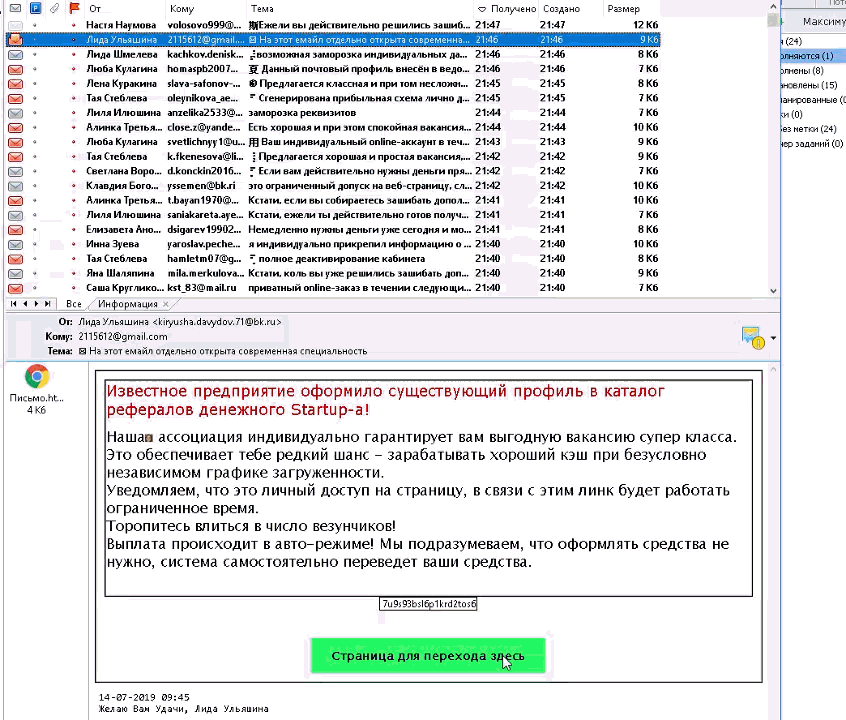Click envelope icon of t.bayan1970 message row
Screen dimensions: 846x720
[x=16, y=200]
